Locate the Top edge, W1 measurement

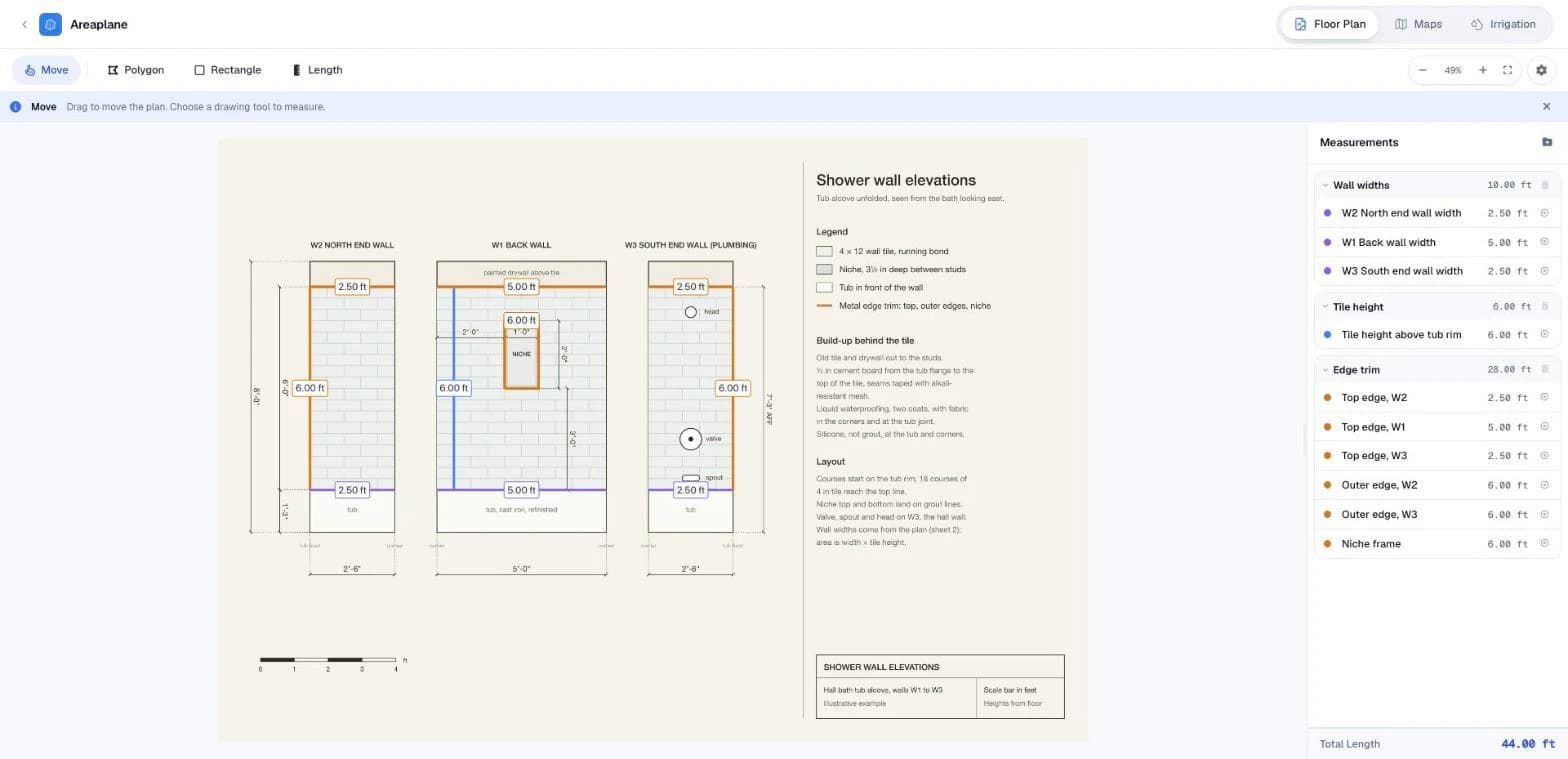click(x=1544, y=427)
